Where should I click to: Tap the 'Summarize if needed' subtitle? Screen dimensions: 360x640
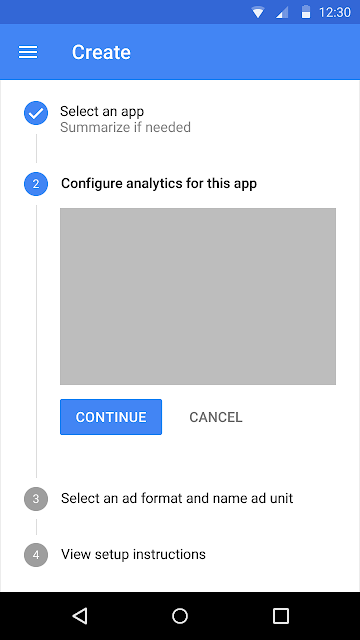pyautogui.click(x=125, y=127)
